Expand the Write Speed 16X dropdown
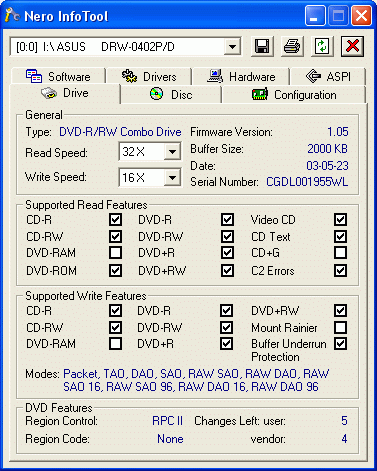Viewport: 377px width, 471px height. click(x=172, y=178)
